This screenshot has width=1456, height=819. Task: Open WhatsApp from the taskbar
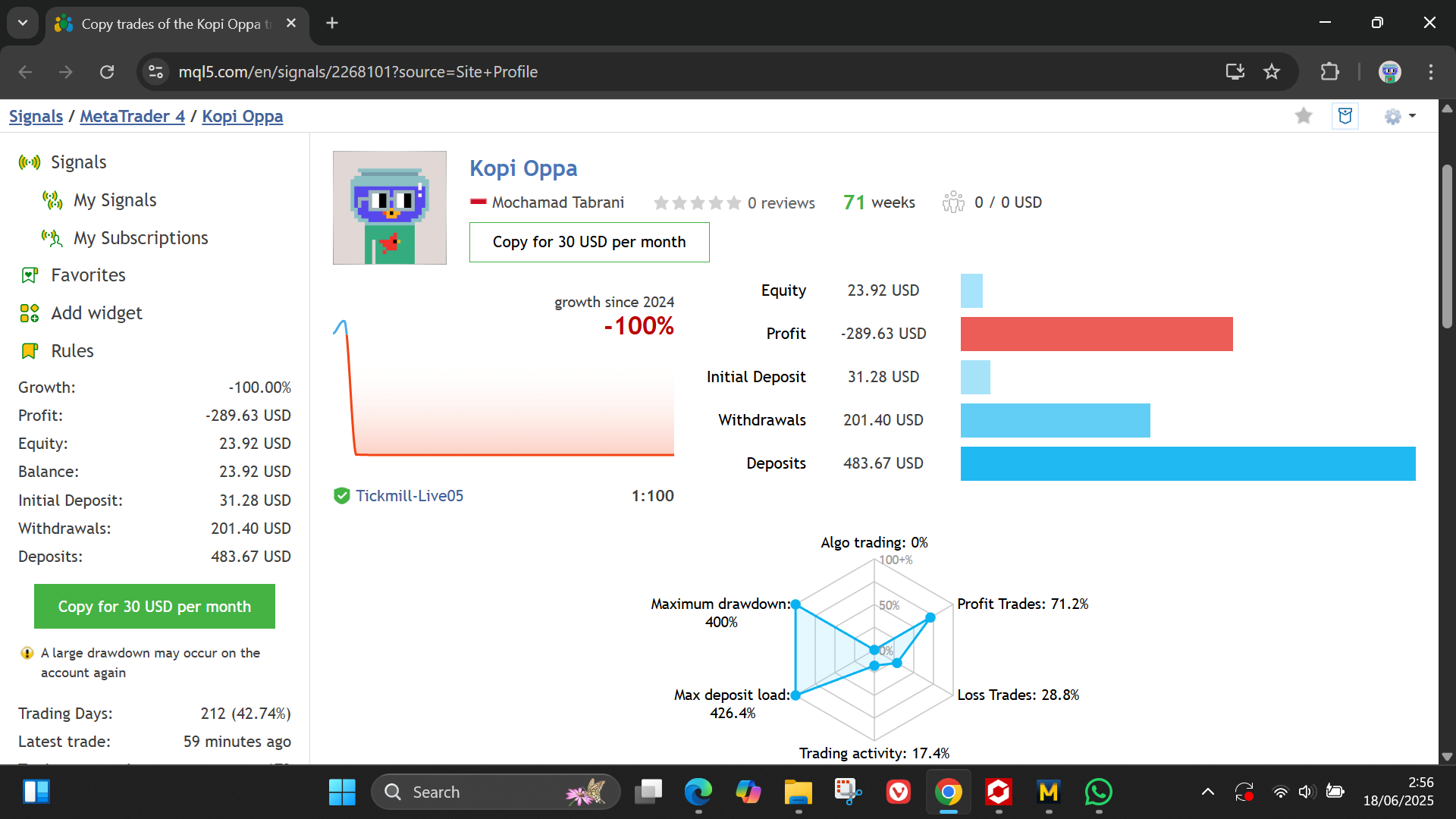point(1098,792)
